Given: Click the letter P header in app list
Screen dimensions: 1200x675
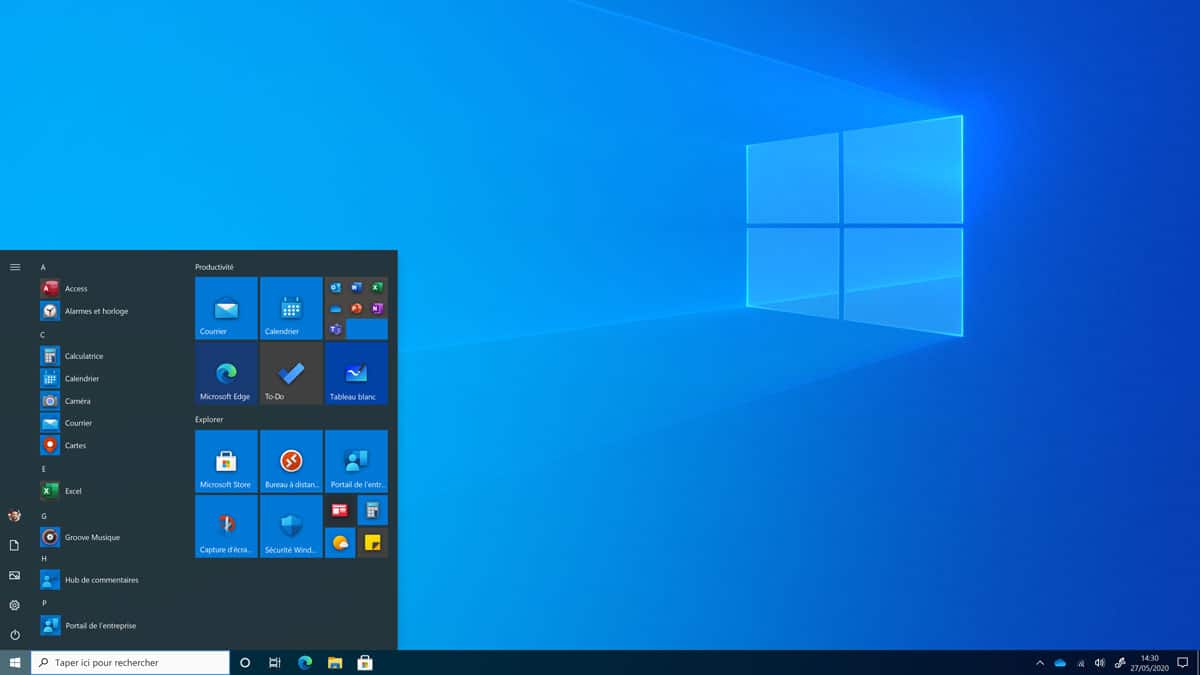Looking at the screenshot, I should (43, 603).
